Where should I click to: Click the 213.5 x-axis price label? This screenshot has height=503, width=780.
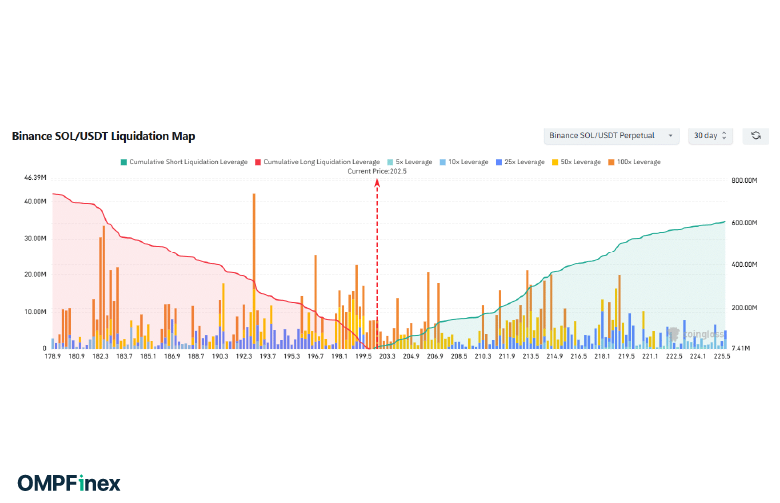531,356
